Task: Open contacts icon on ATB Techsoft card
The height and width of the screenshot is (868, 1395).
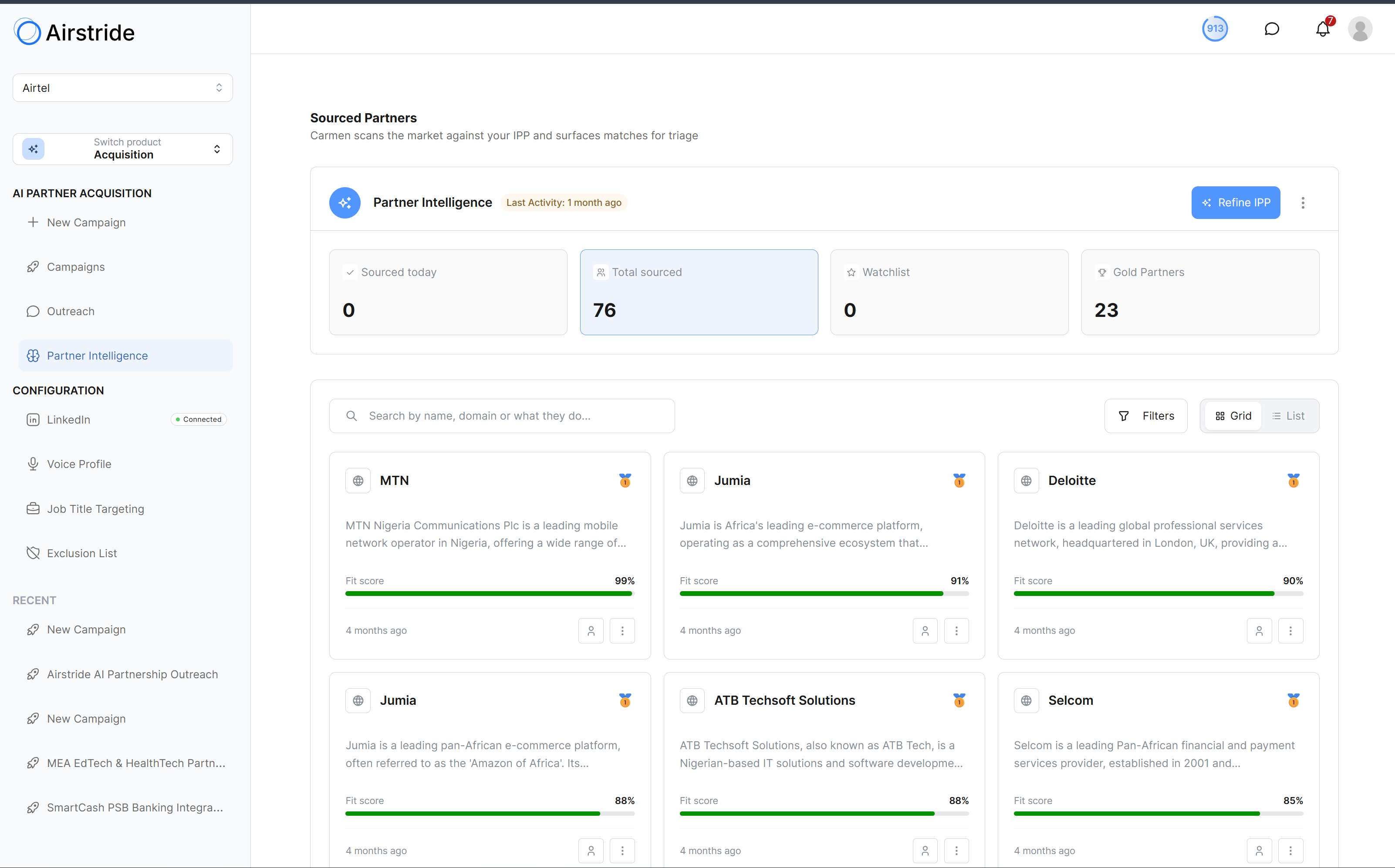Action: coord(925,851)
